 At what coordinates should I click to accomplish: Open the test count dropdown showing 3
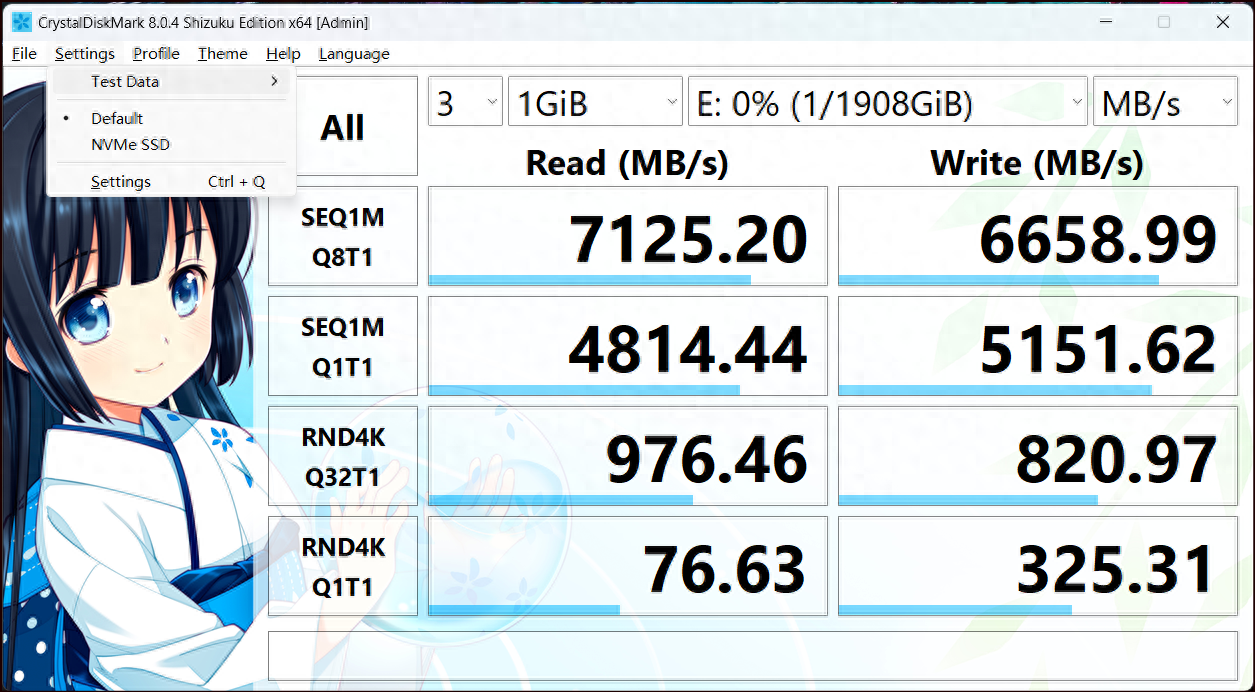465,103
